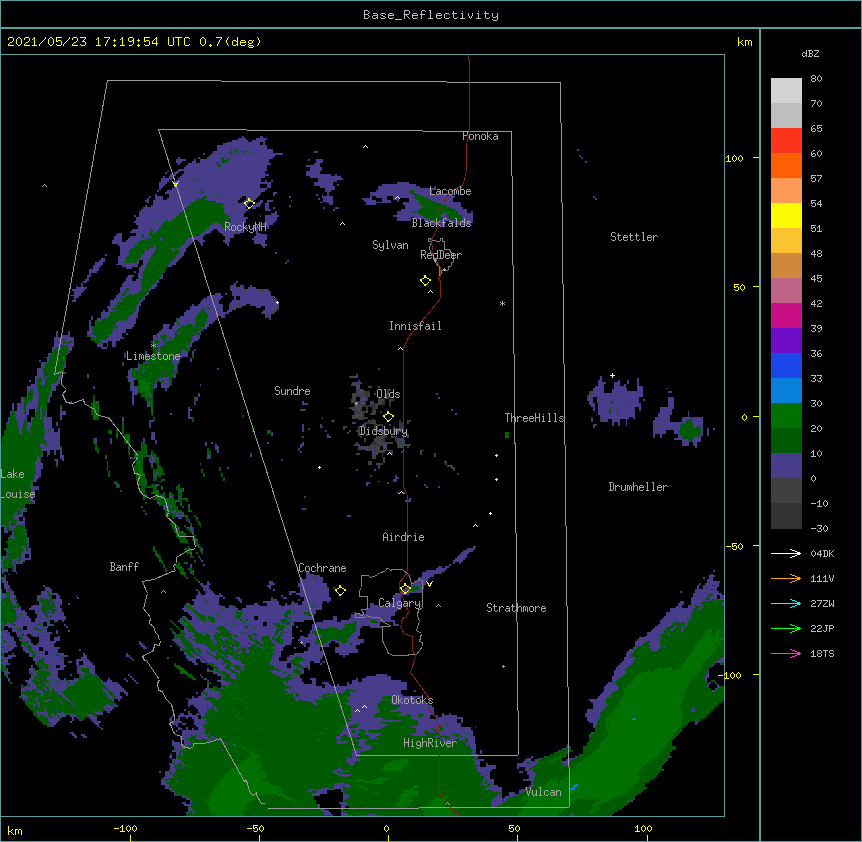Click the Sylvan label on map

click(x=390, y=245)
